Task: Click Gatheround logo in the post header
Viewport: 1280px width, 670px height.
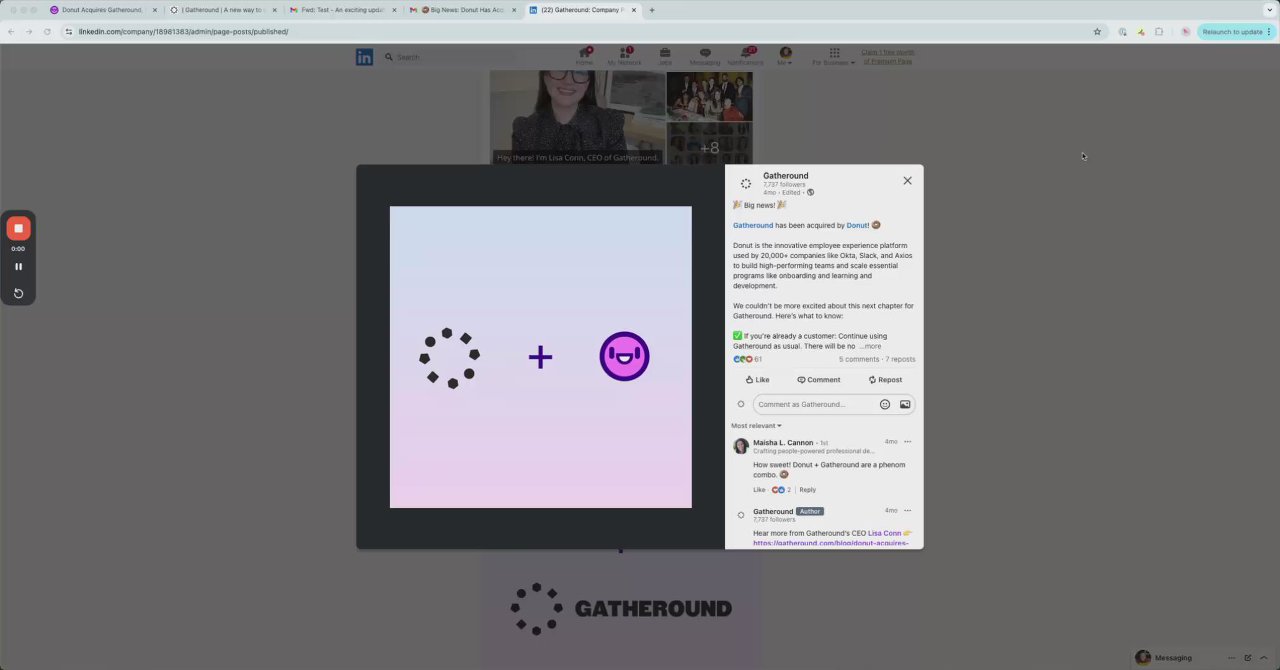Action: 745,183
